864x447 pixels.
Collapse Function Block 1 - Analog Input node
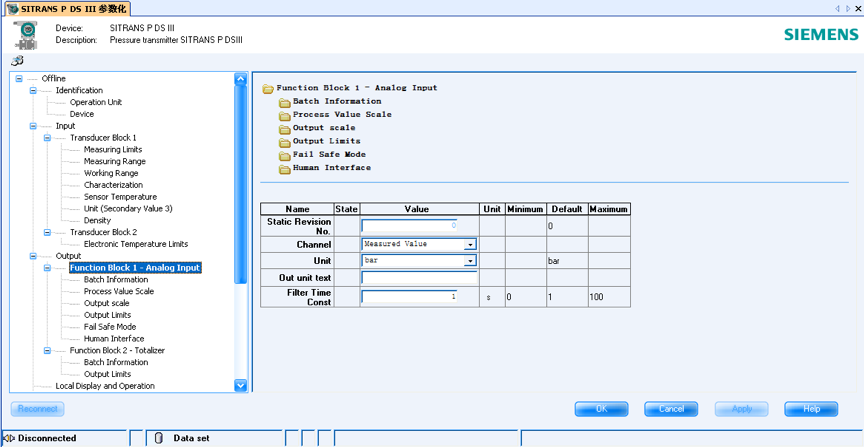pos(47,268)
